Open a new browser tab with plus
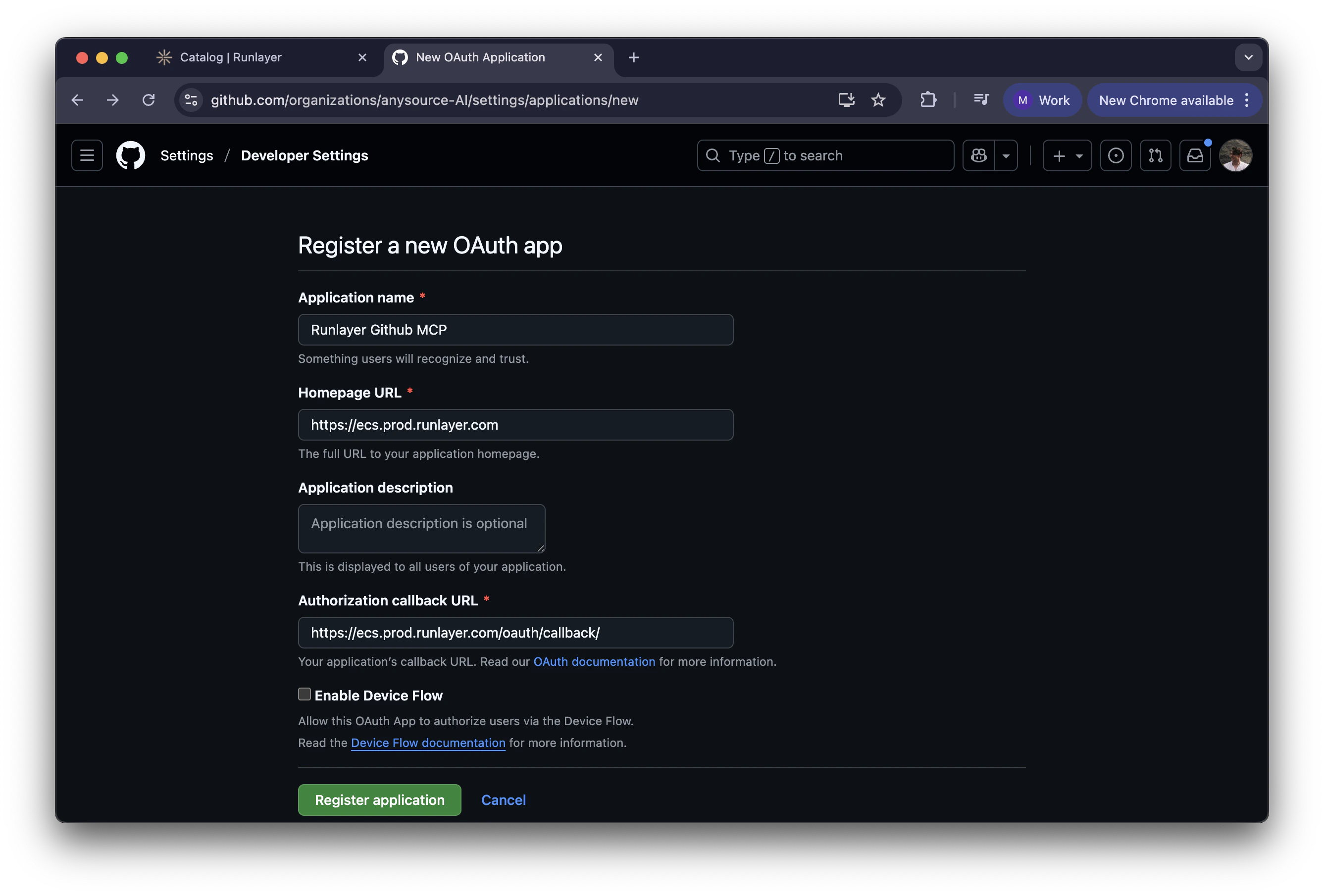 point(633,57)
